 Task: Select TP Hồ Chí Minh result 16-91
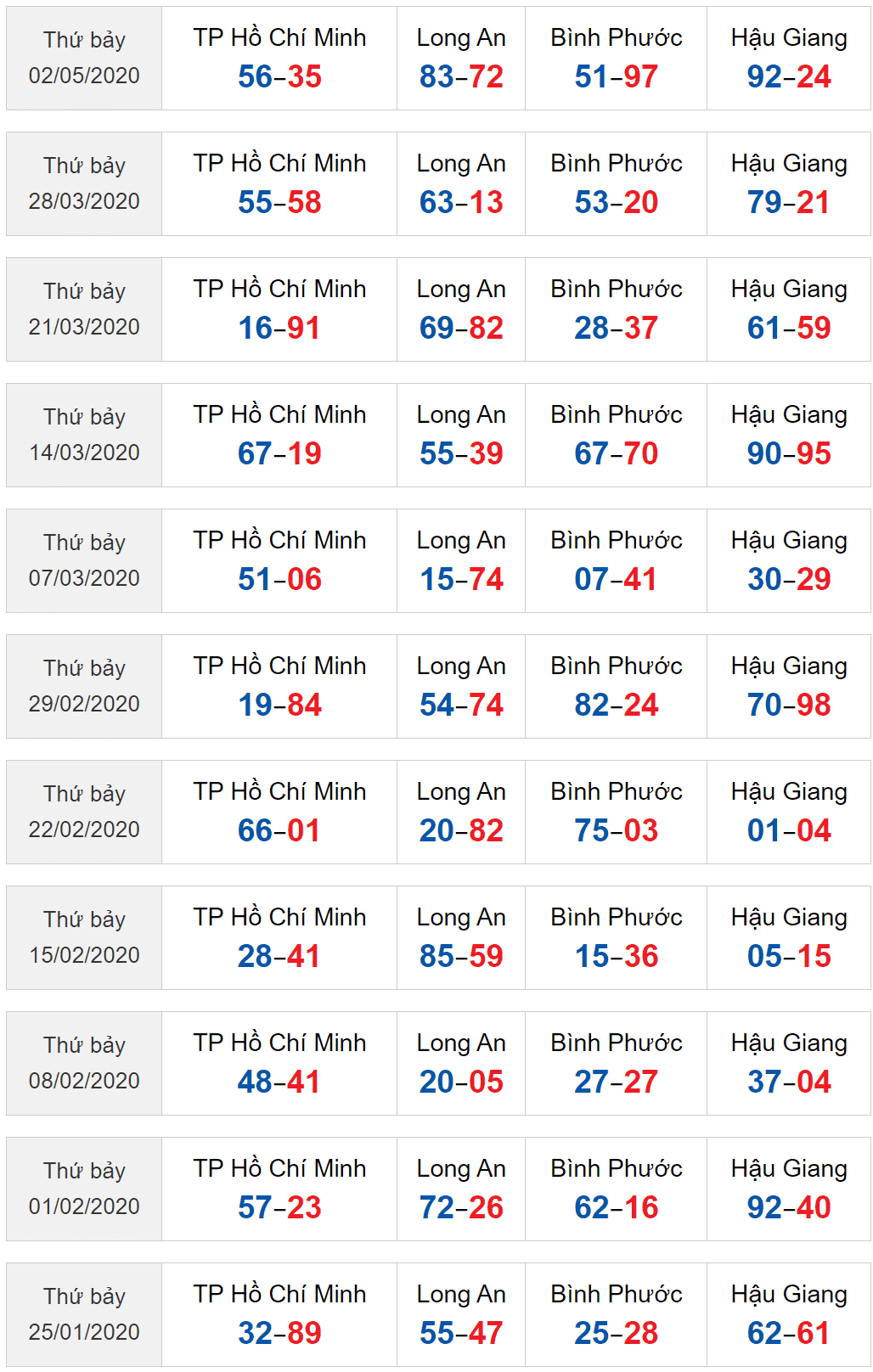click(x=279, y=329)
